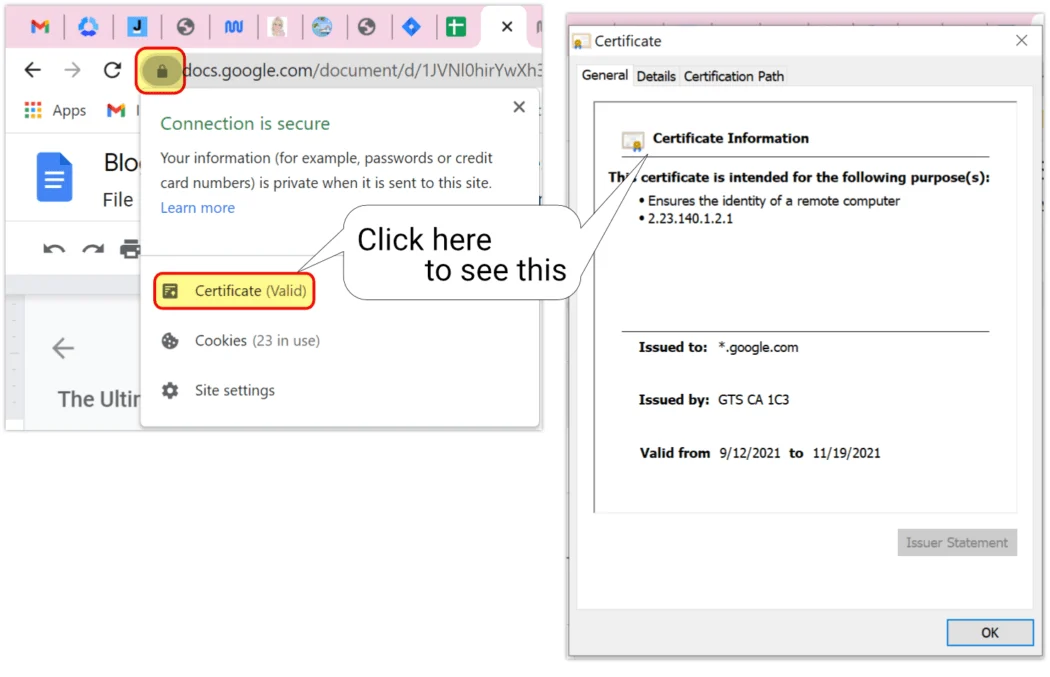The width and height of the screenshot is (1050, 677).
Task: Open the File menu in Google Docs
Action: point(118,199)
